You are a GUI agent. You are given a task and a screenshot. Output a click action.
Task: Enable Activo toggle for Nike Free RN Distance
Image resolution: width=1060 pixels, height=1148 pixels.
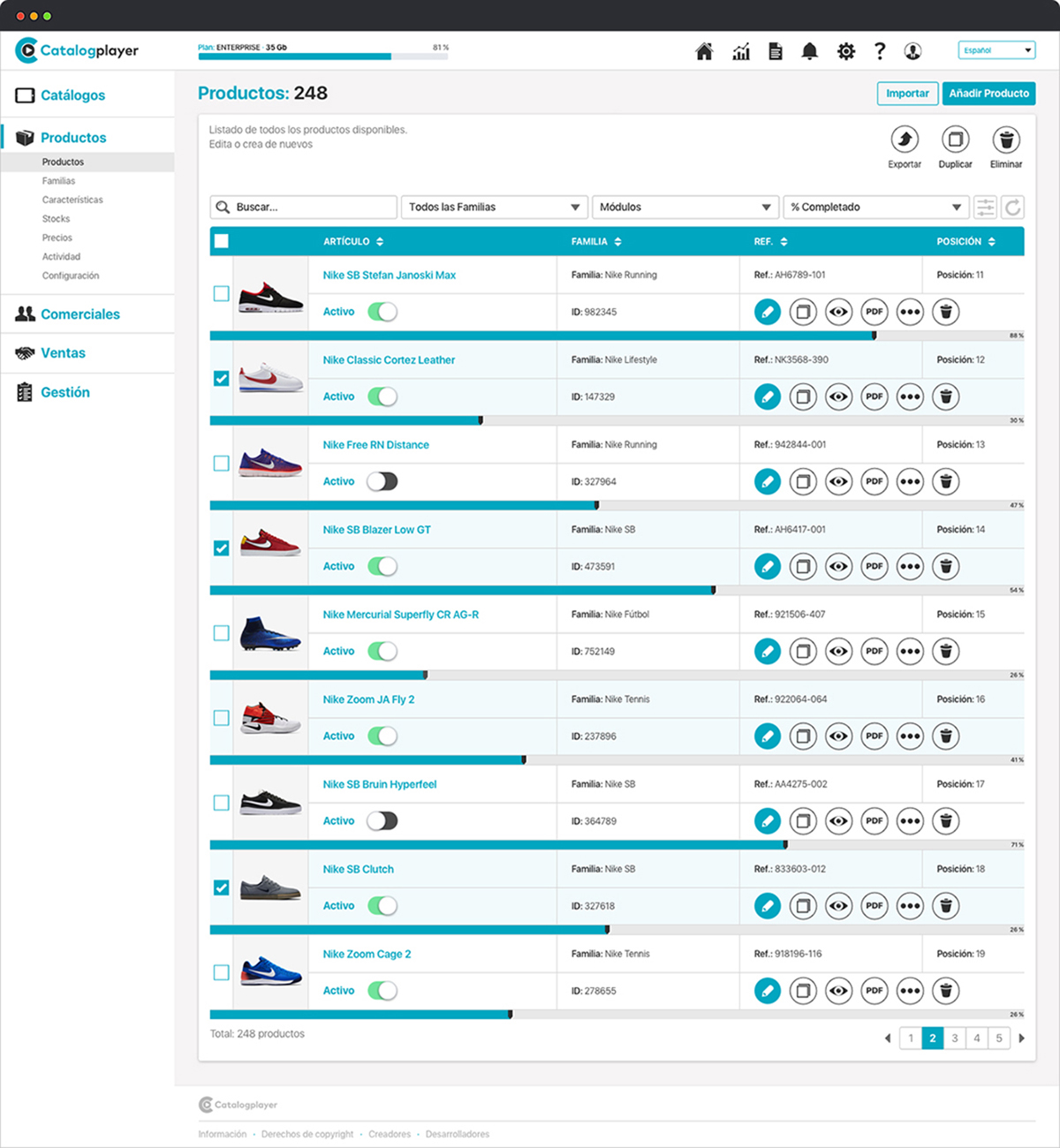click(x=382, y=481)
